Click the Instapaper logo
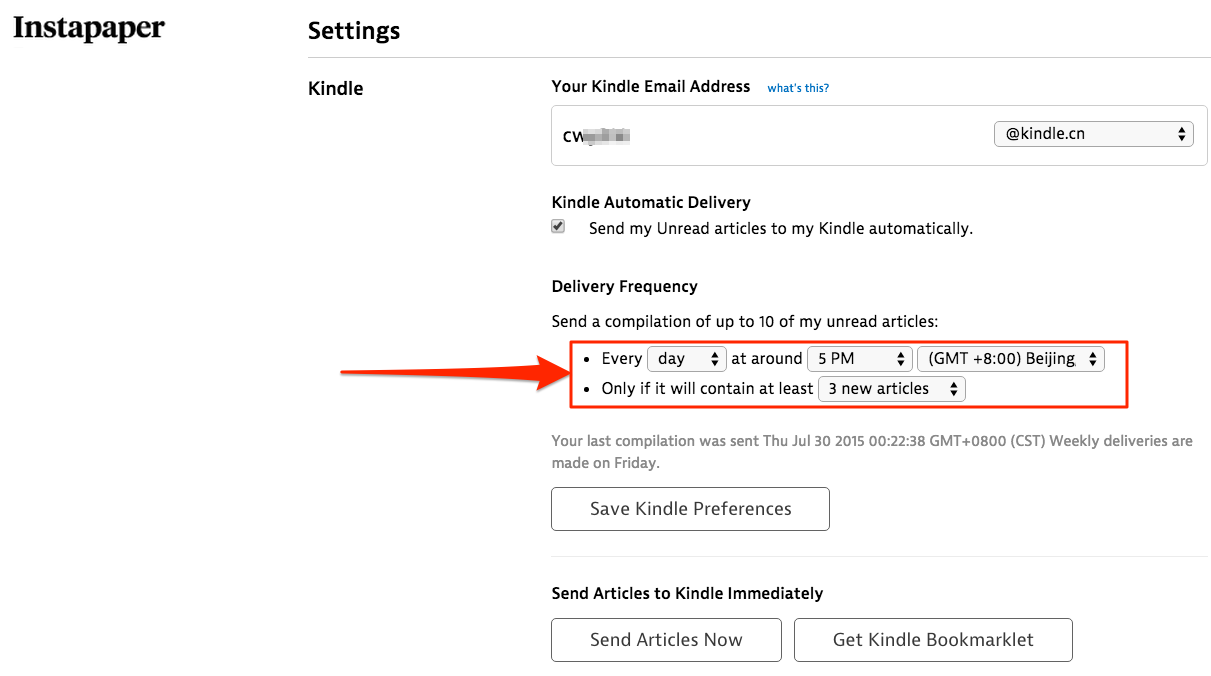This screenshot has height=676, width=1211. pyautogui.click(x=88, y=28)
